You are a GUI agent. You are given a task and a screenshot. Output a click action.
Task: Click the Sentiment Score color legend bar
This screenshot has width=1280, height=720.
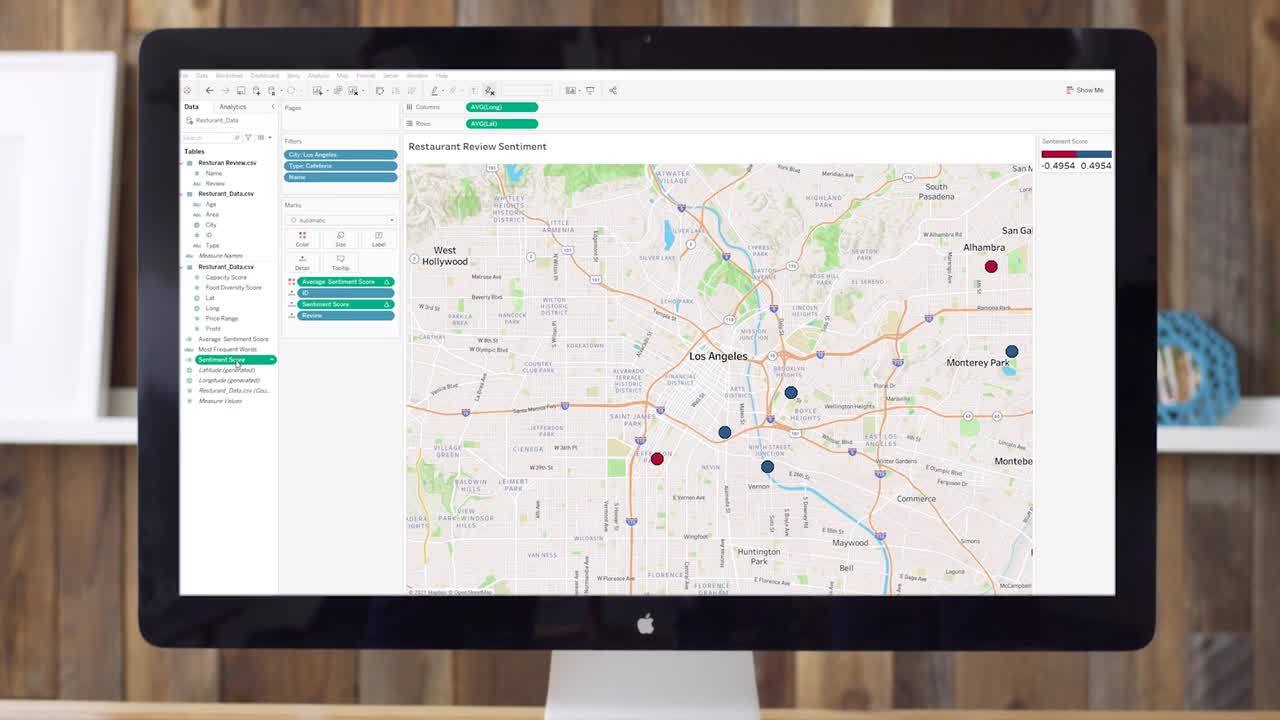pyautogui.click(x=1076, y=154)
